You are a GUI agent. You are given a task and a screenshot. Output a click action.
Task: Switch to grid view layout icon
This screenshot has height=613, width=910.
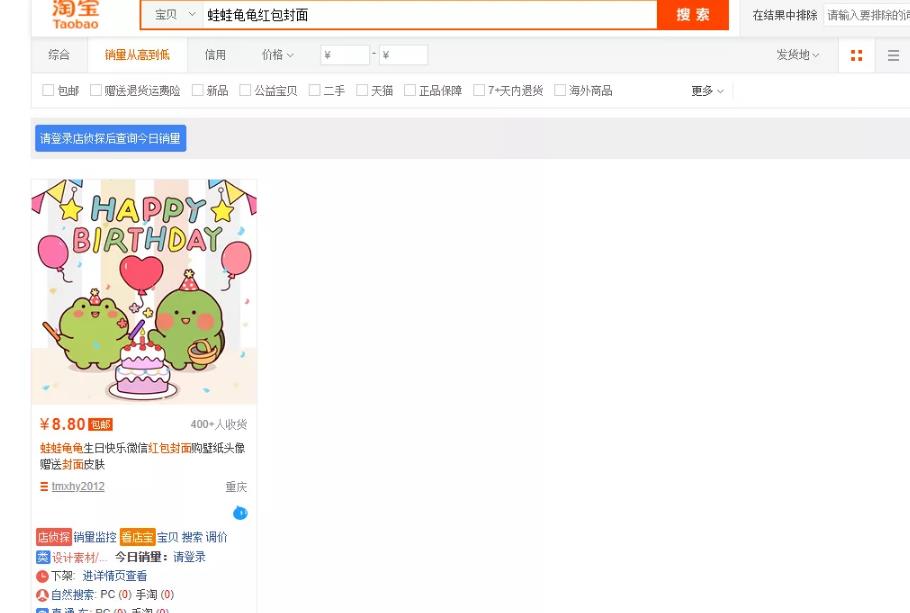tap(856, 55)
